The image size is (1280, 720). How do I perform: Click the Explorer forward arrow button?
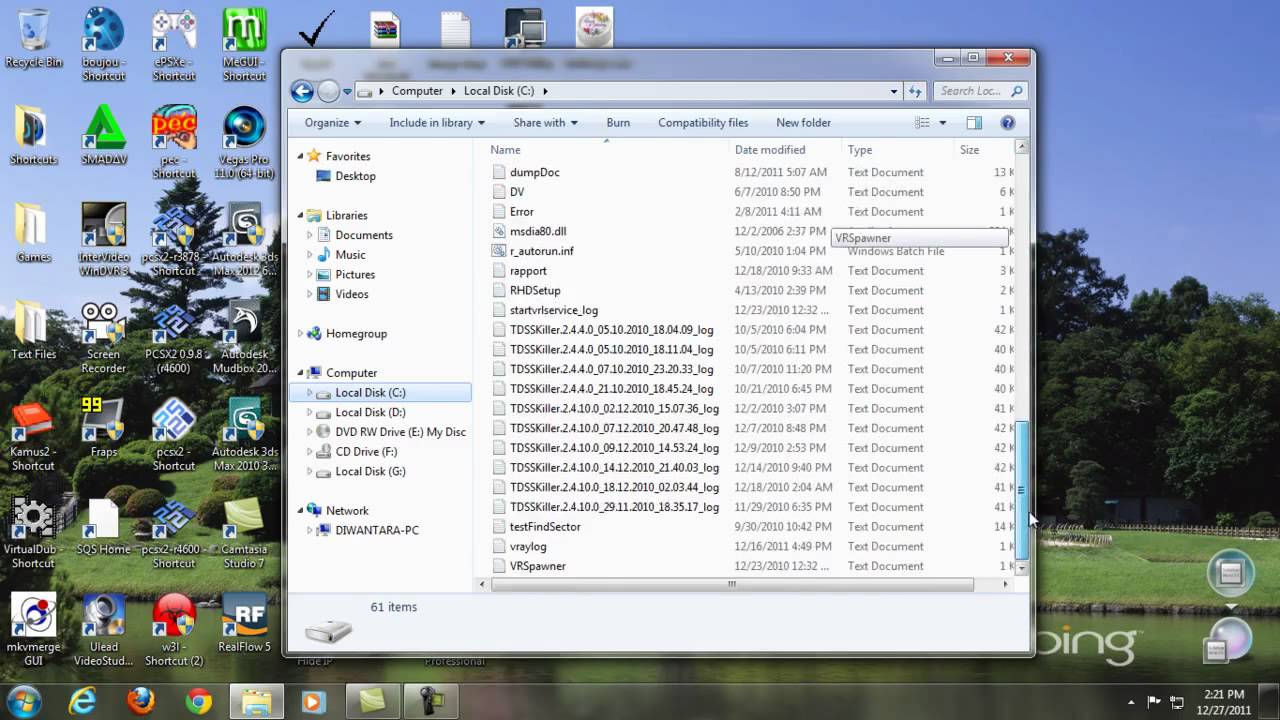[x=328, y=91]
